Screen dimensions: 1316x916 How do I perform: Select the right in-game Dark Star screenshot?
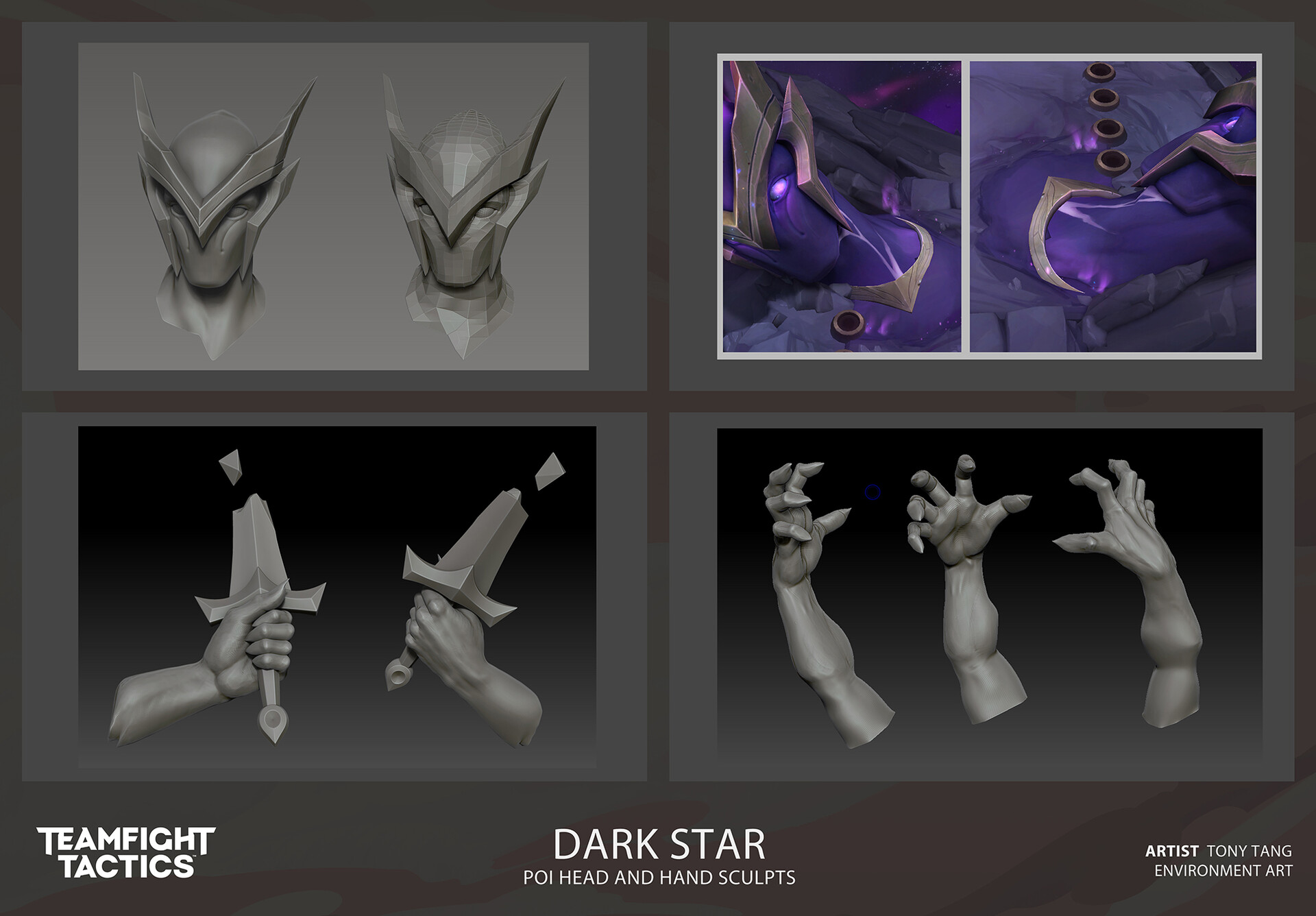pyautogui.click(x=1113, y=206)
